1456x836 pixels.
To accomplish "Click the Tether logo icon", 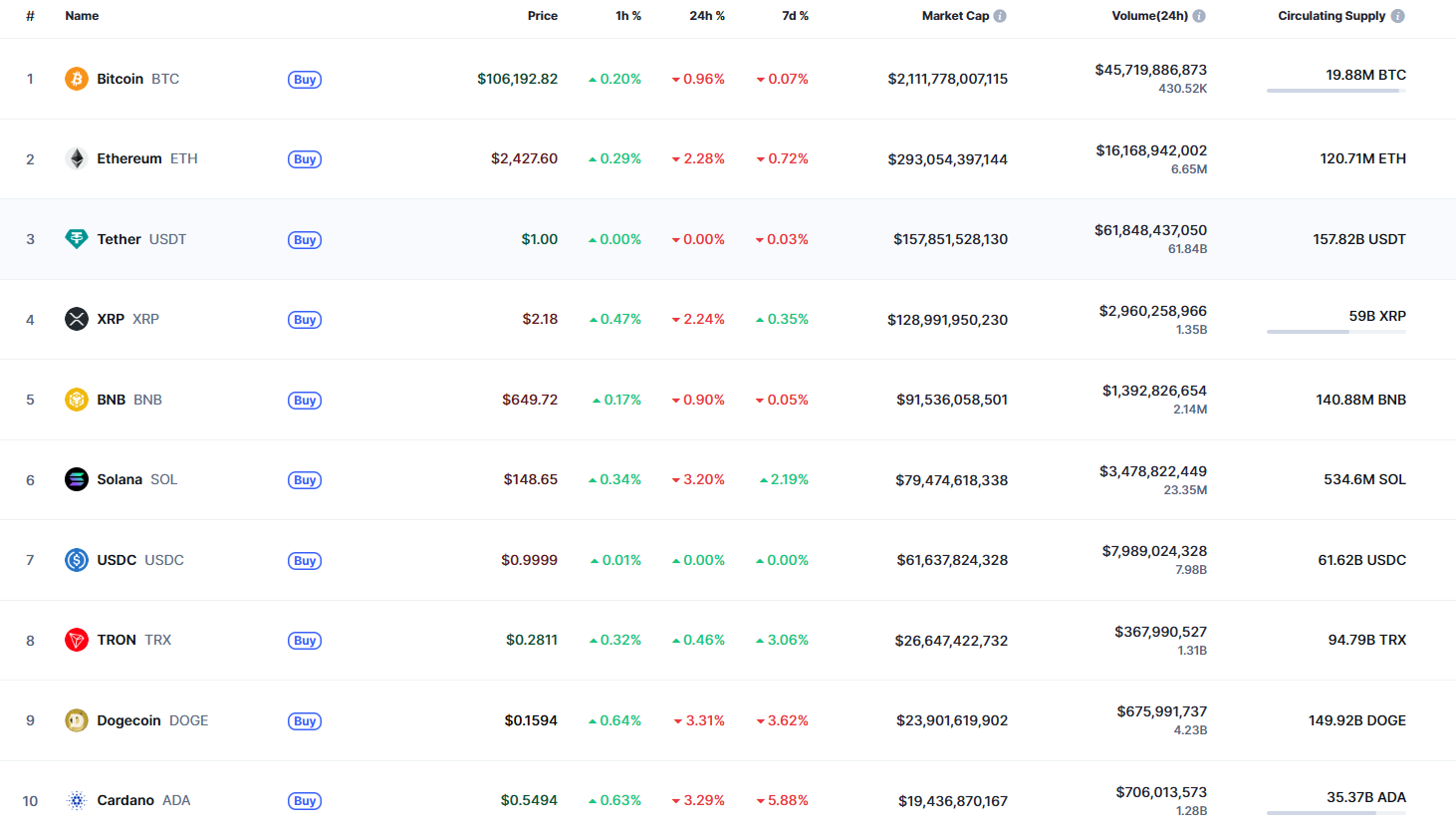I will click(77, 239).
